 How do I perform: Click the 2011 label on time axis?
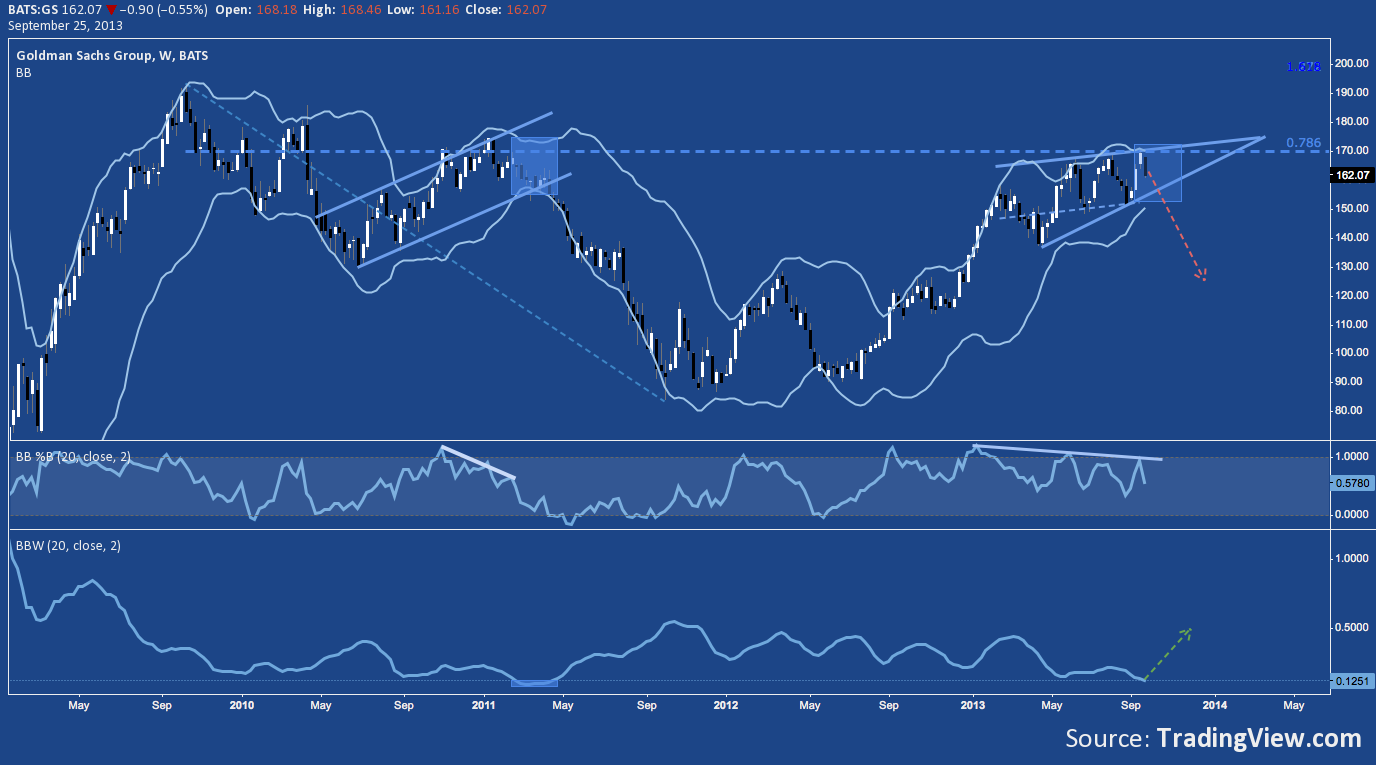point(484,705)
